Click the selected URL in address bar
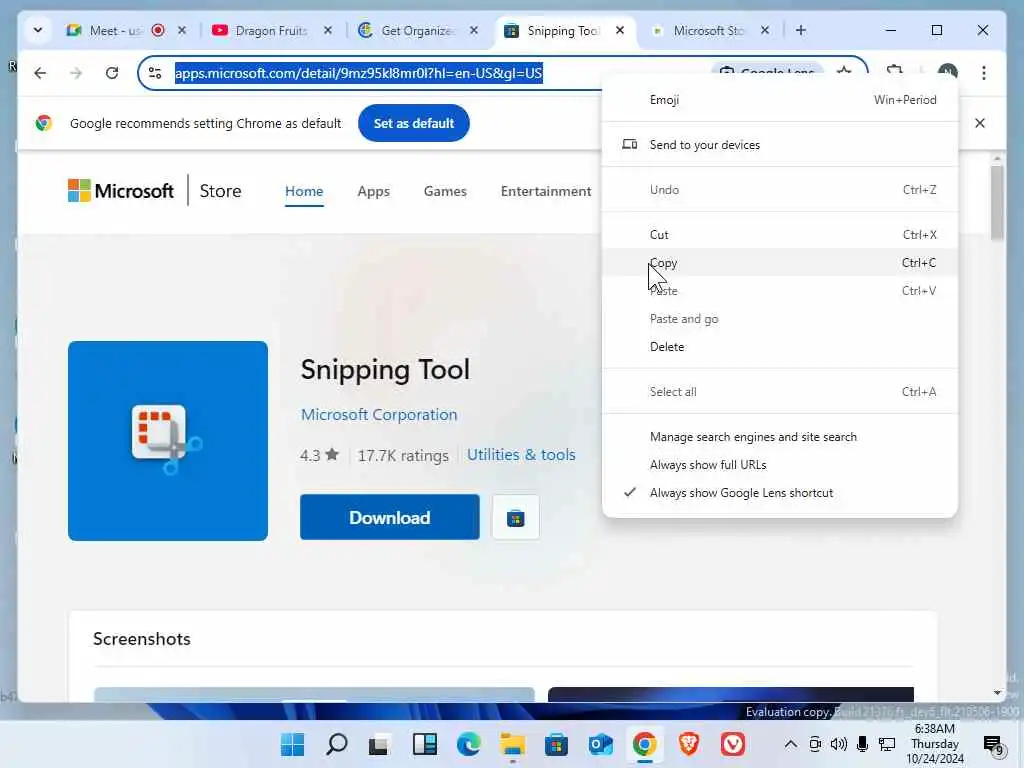The width and height of the screenshot is (1024, 768). click(359, 73)
